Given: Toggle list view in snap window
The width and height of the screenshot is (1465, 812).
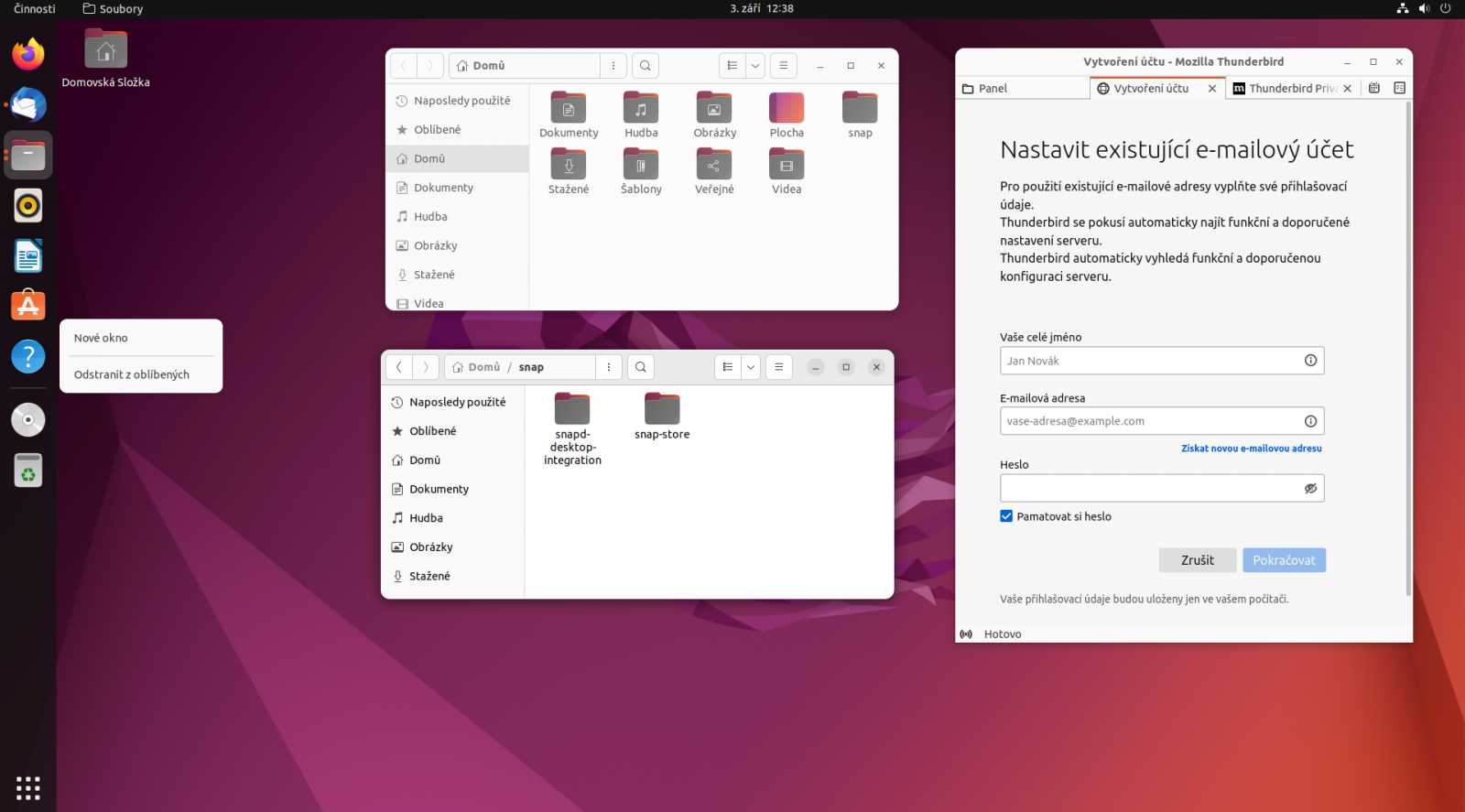Looking at the screenshot, I should [728, 367].
